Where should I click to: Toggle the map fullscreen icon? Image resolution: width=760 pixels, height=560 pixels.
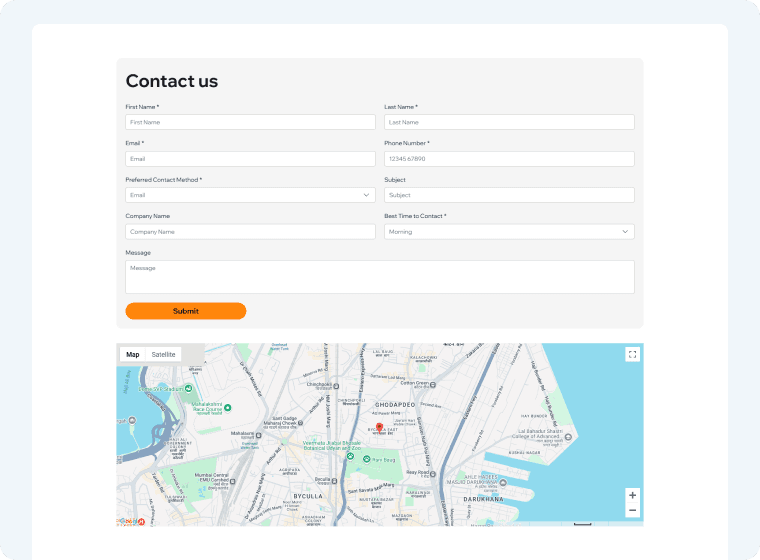(632, 354)
